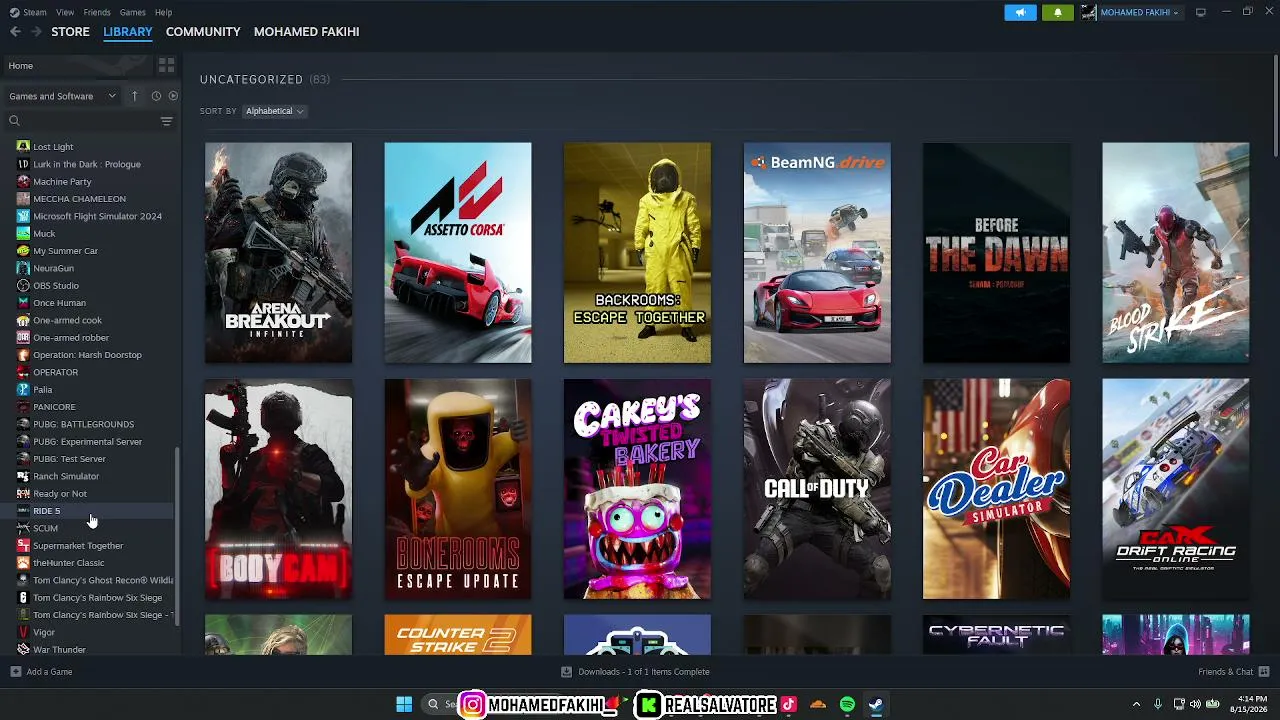Open the MOHAMED FAKIHI account dropdown
Screen dimensions: 1280x720
pyautogui.click(x=1139, y=13)
